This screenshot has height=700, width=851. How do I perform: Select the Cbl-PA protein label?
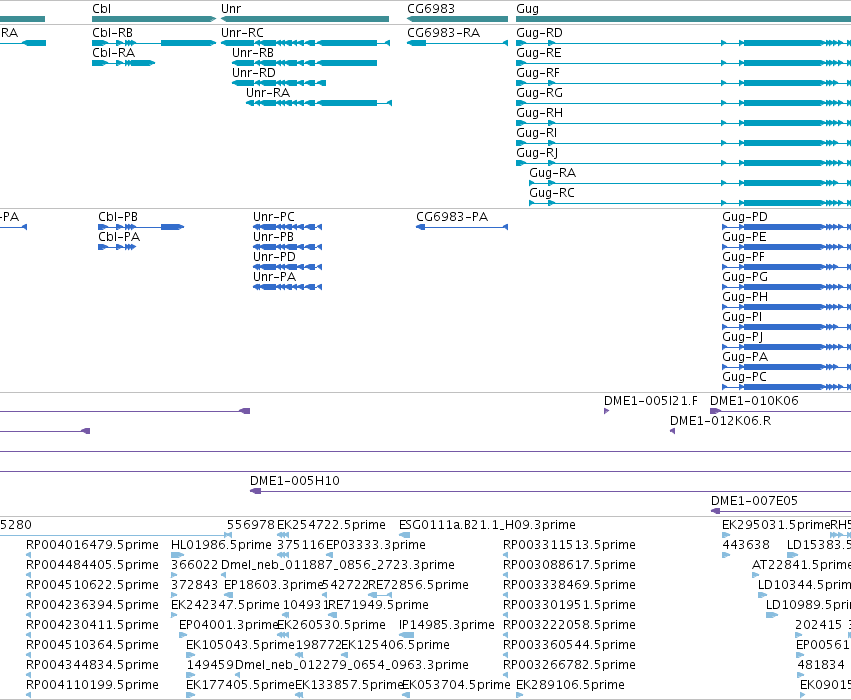(x=119, y=237)
